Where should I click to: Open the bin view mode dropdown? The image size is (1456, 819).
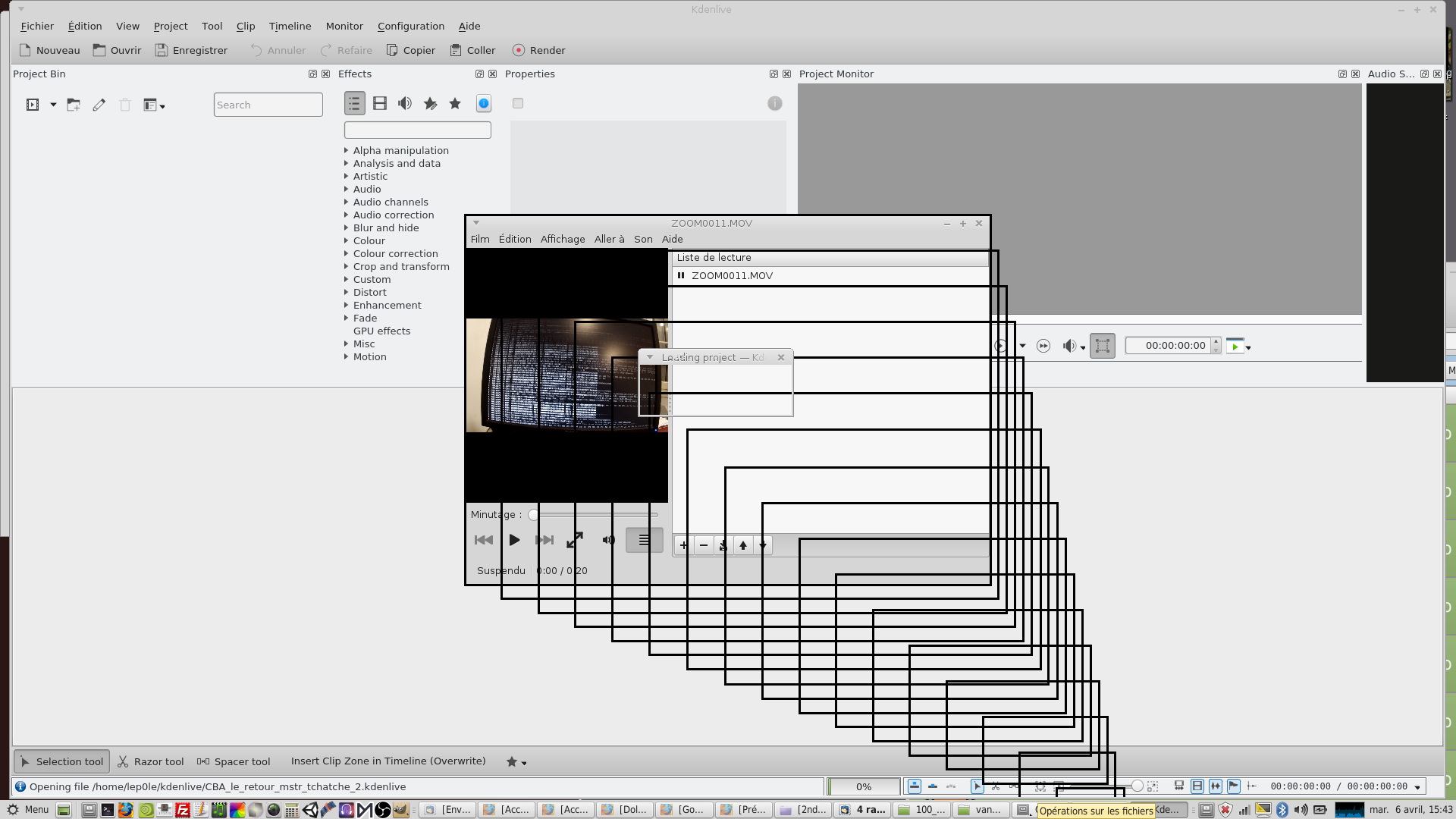coord(154,105)
